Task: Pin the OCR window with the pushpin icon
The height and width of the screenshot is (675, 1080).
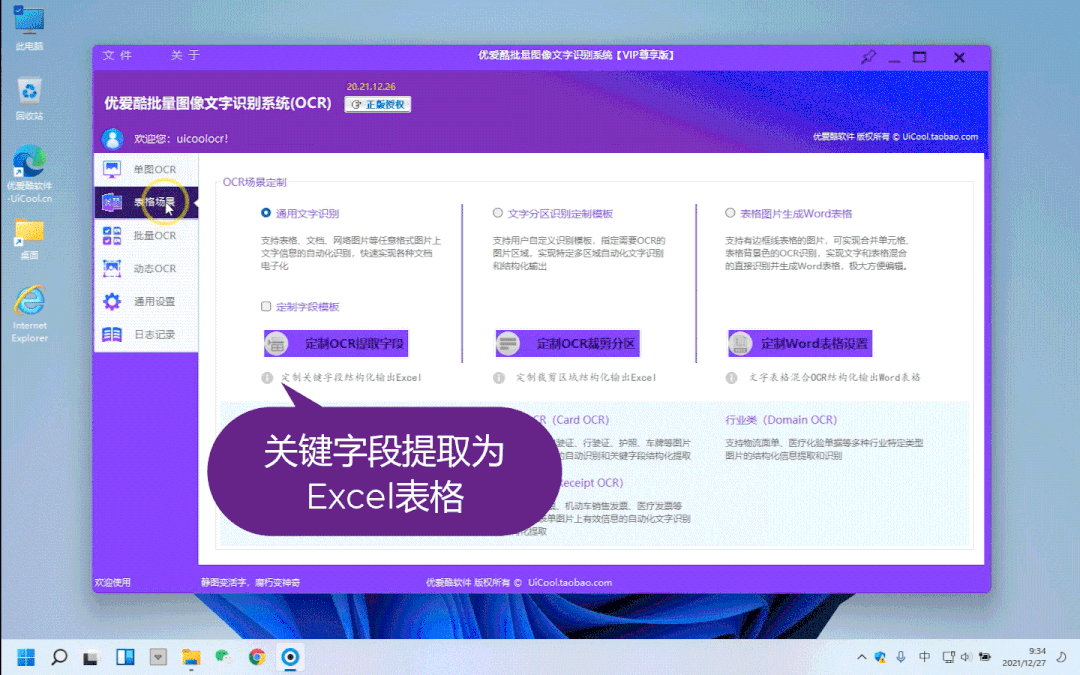Action: tap(869, 57)
